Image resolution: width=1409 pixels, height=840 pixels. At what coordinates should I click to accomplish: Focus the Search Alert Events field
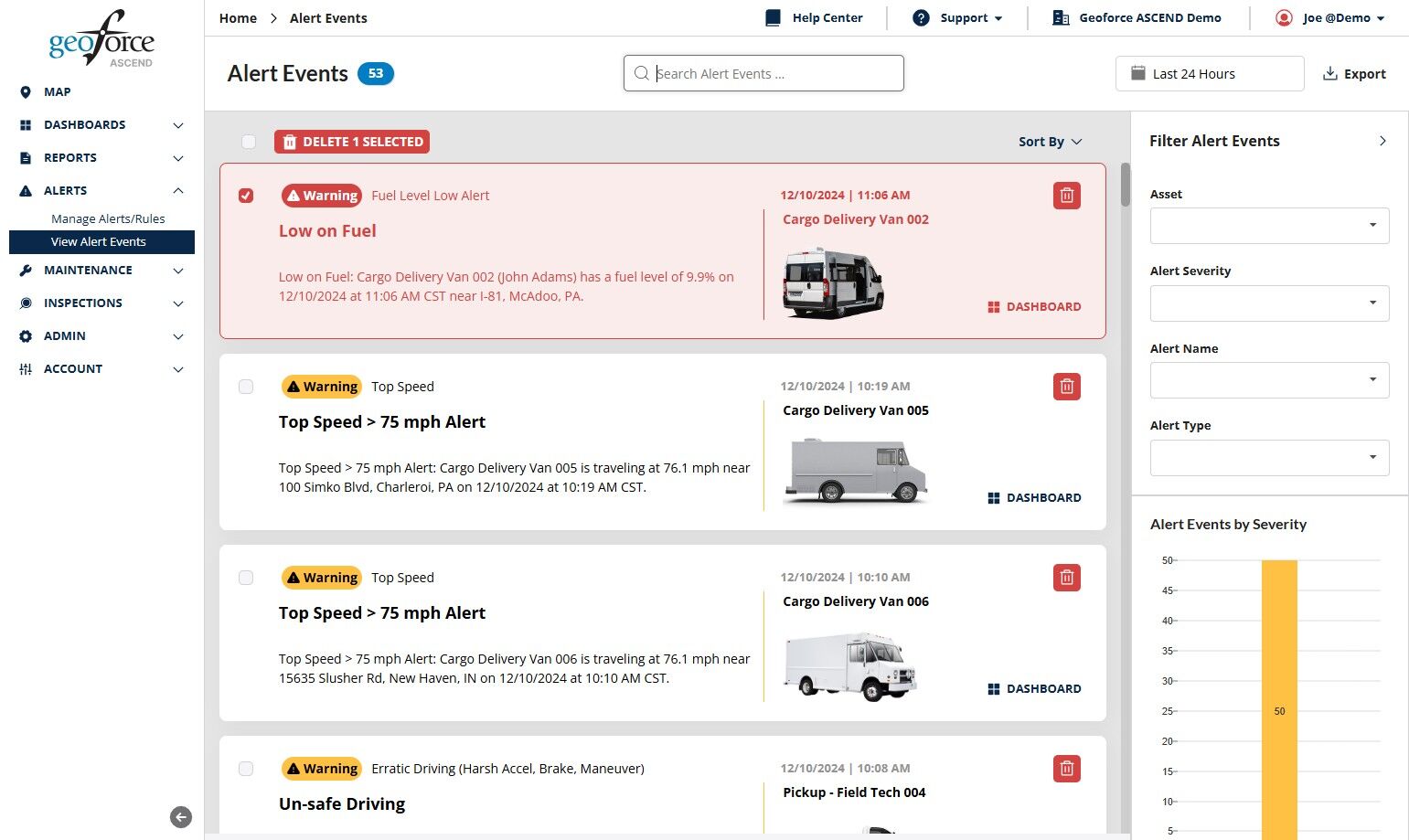coord(763,73)
